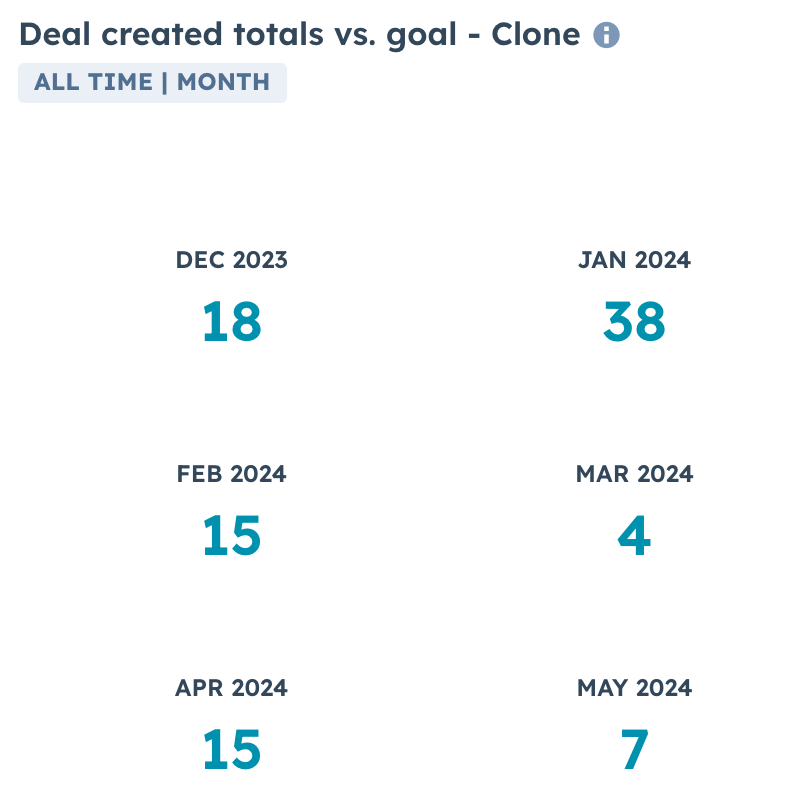
Task: Open the January 2024 value of 38
Action: (x=634, y=323)
